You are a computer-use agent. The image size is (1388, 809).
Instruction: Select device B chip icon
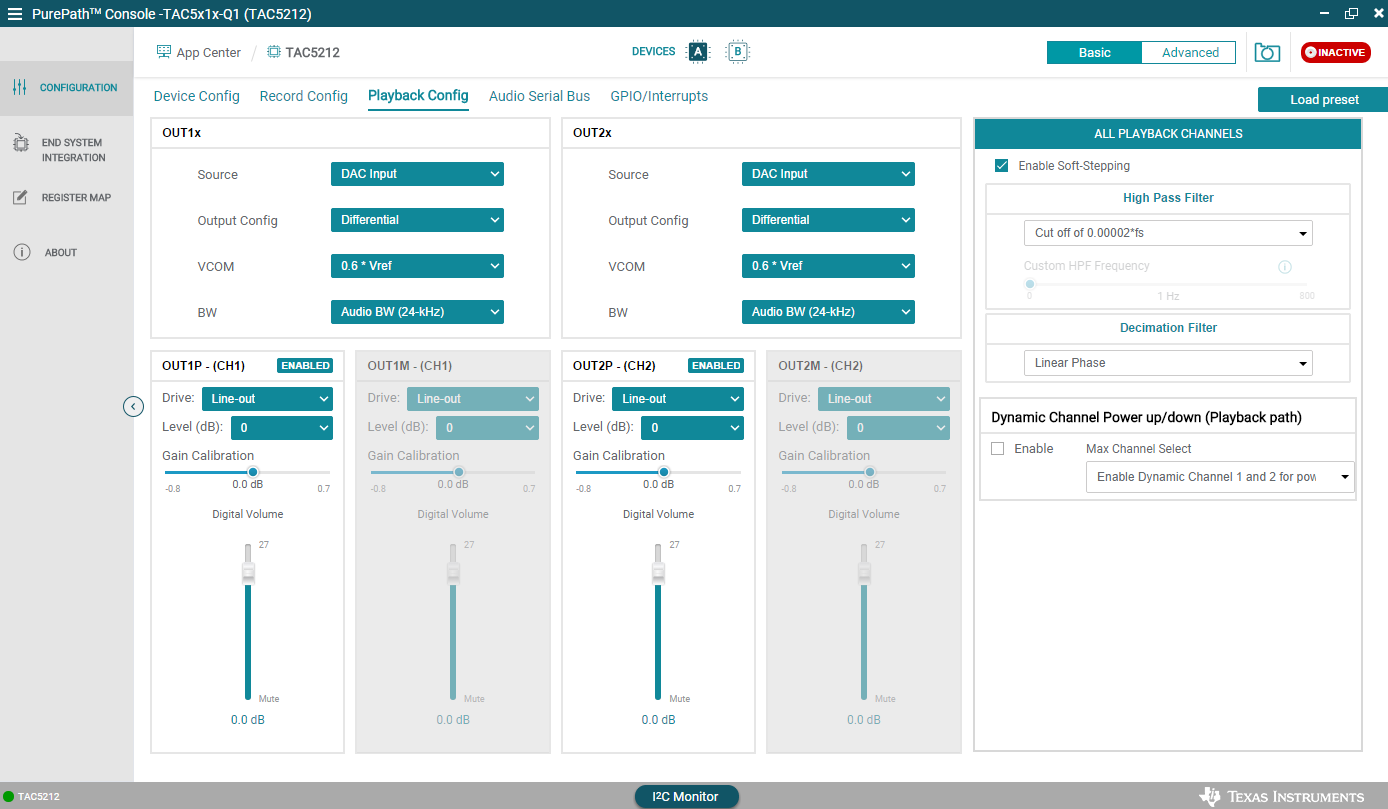click(x=737, y=52)
